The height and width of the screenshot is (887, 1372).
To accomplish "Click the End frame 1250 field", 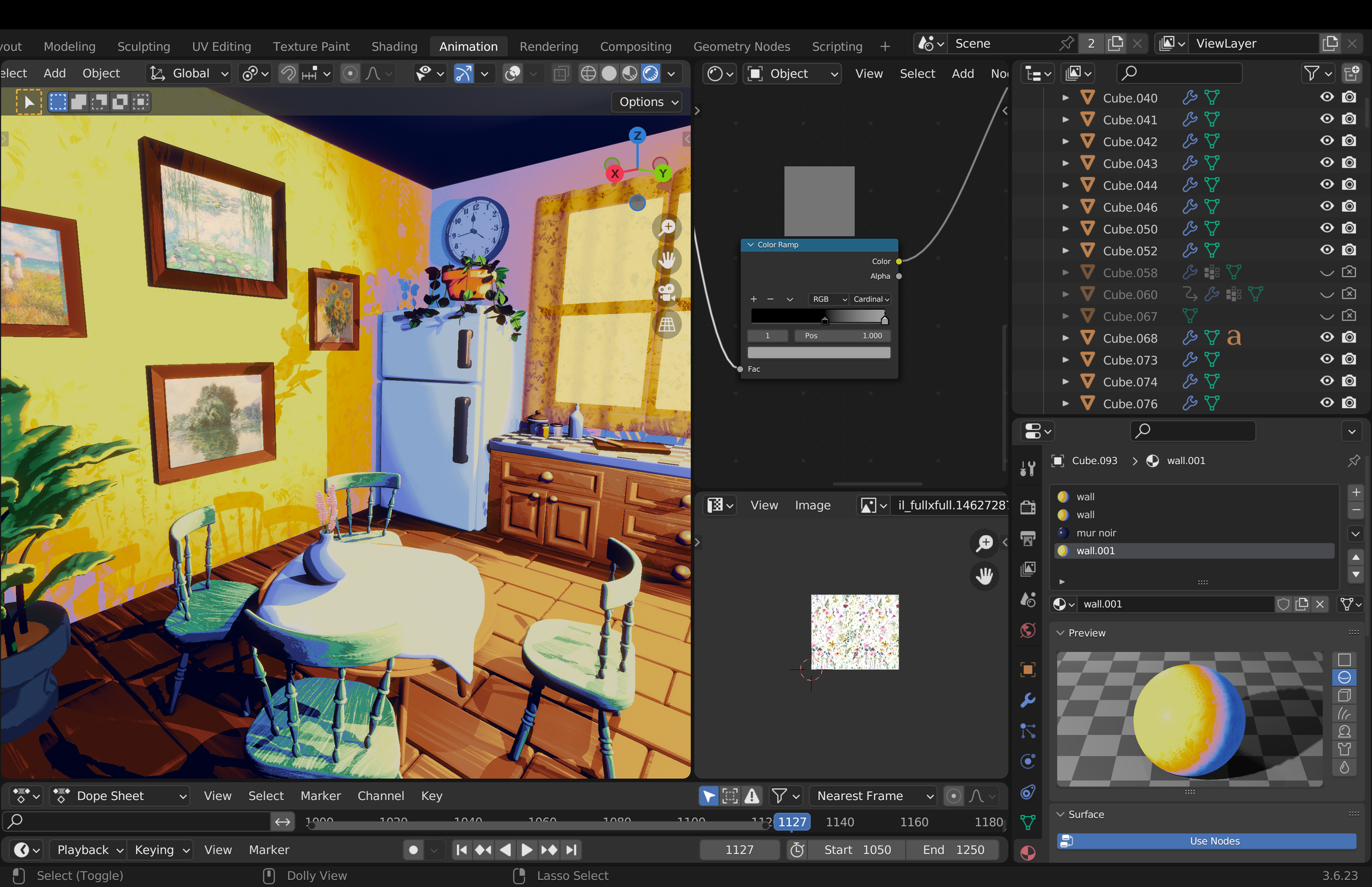I will click(x=953, y=850).
